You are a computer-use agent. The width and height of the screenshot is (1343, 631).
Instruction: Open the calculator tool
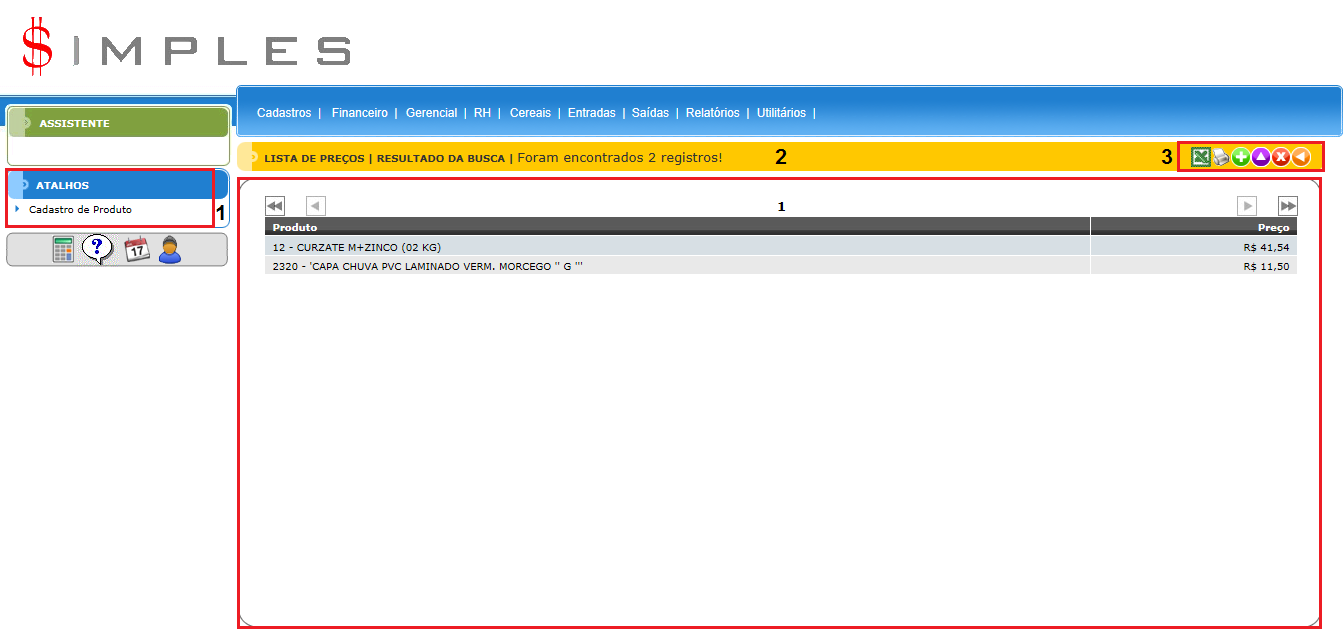(64, 250)
